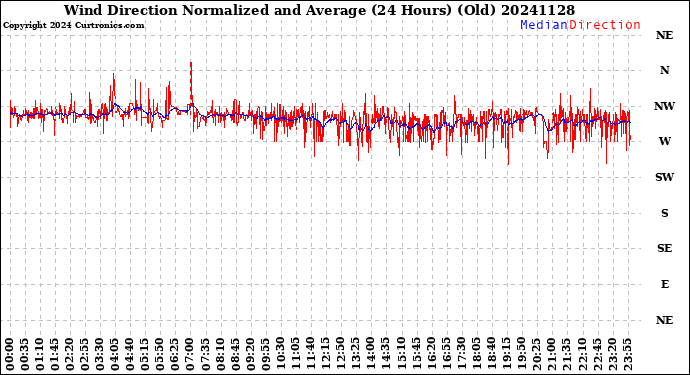Click the 07:35 time label

pos(205,355)
